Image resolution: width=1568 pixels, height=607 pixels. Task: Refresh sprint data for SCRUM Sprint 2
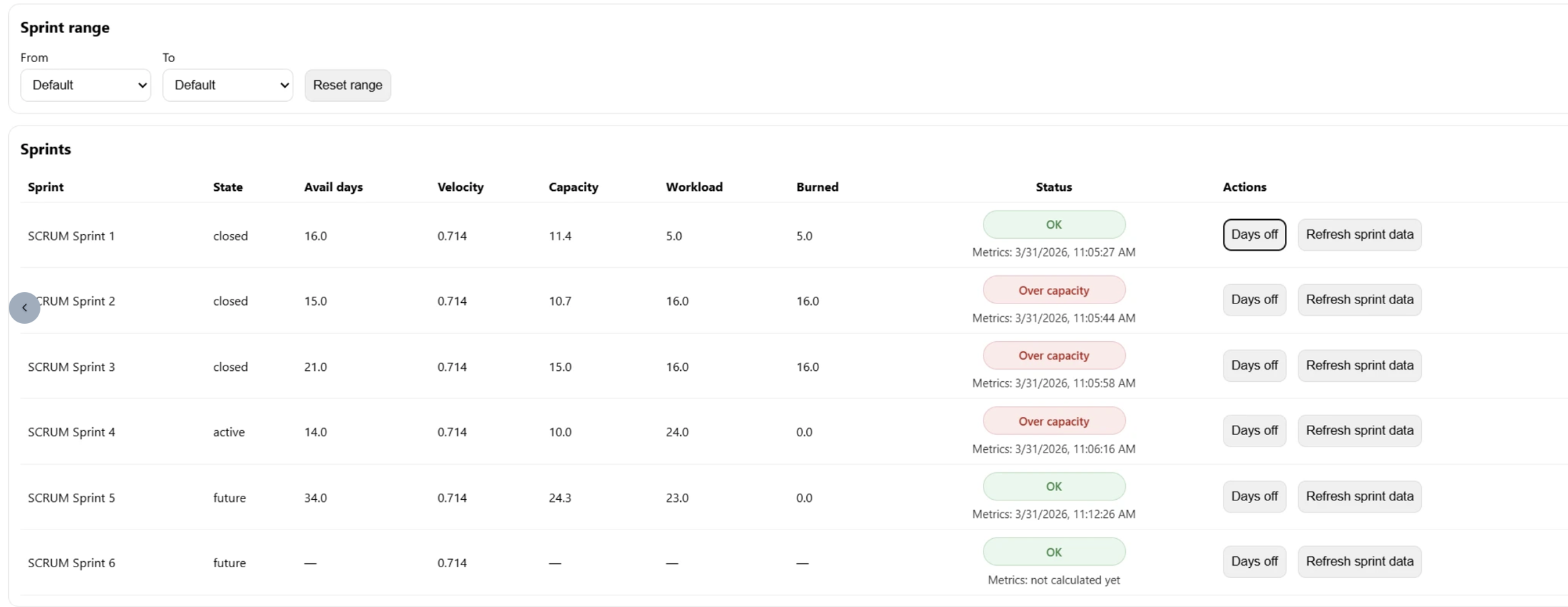1359,299
